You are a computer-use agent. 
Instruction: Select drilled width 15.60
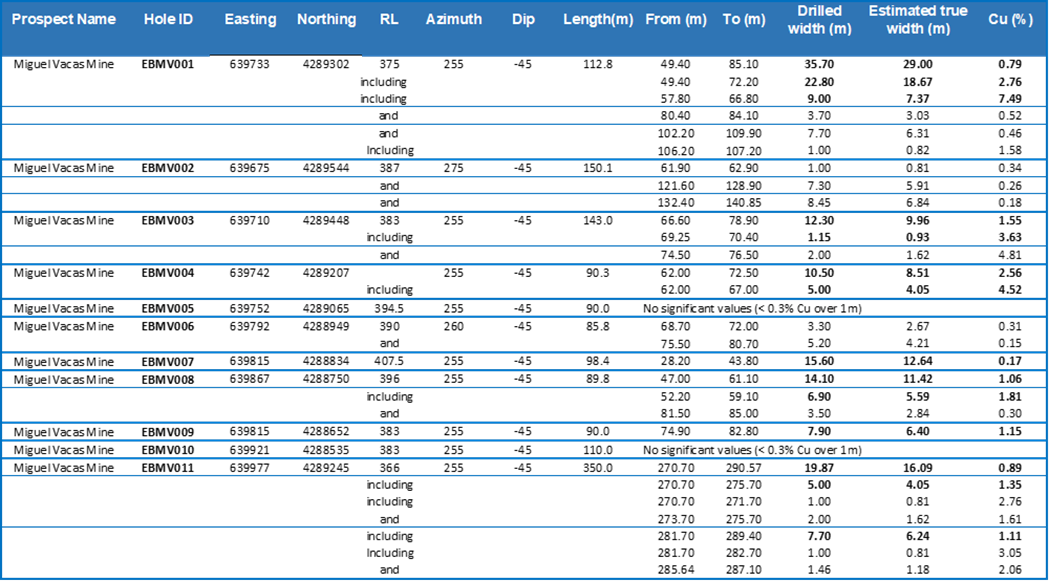click(x=819, y=362)
